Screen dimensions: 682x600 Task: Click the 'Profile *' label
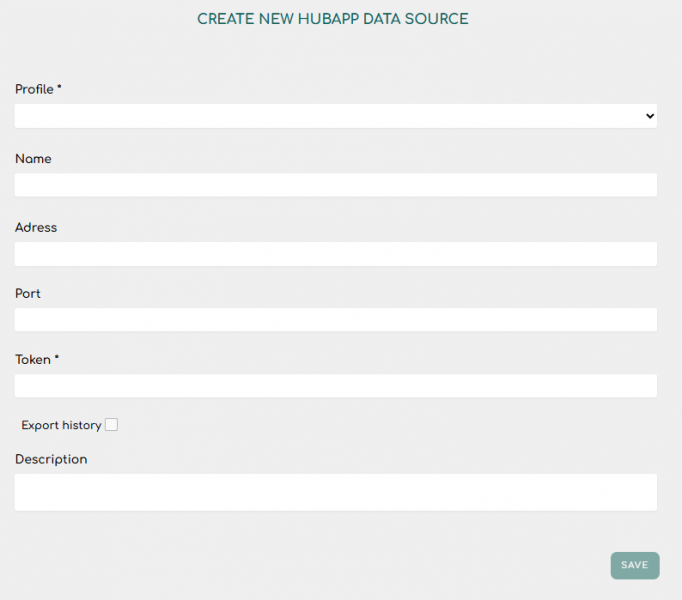(x=38, y=89)
